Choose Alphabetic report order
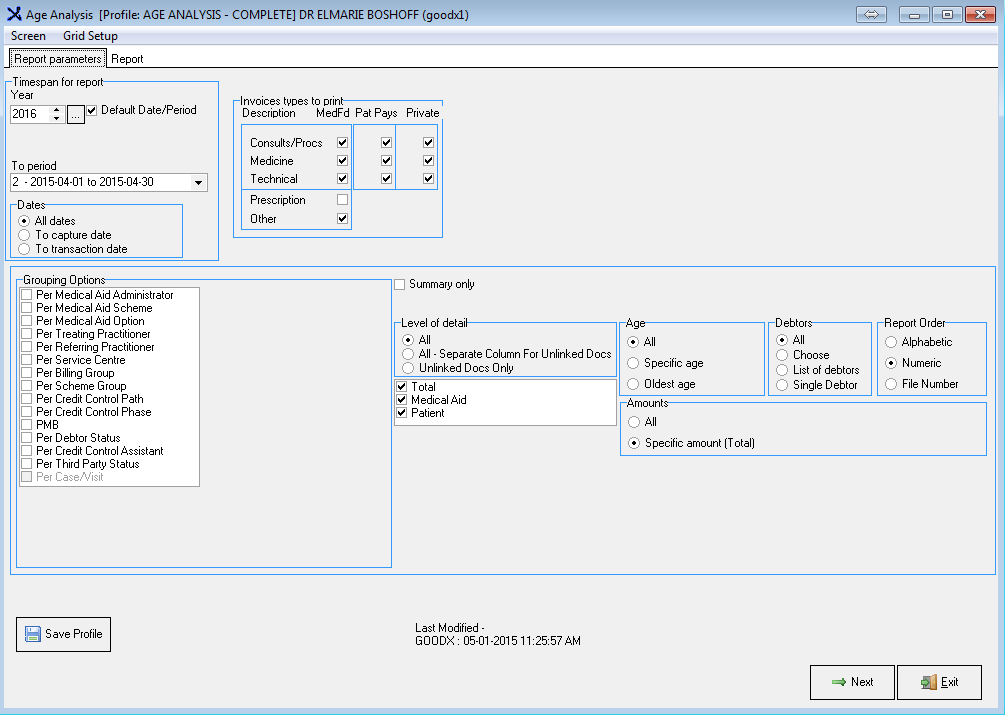 click(x=891, y=342)
